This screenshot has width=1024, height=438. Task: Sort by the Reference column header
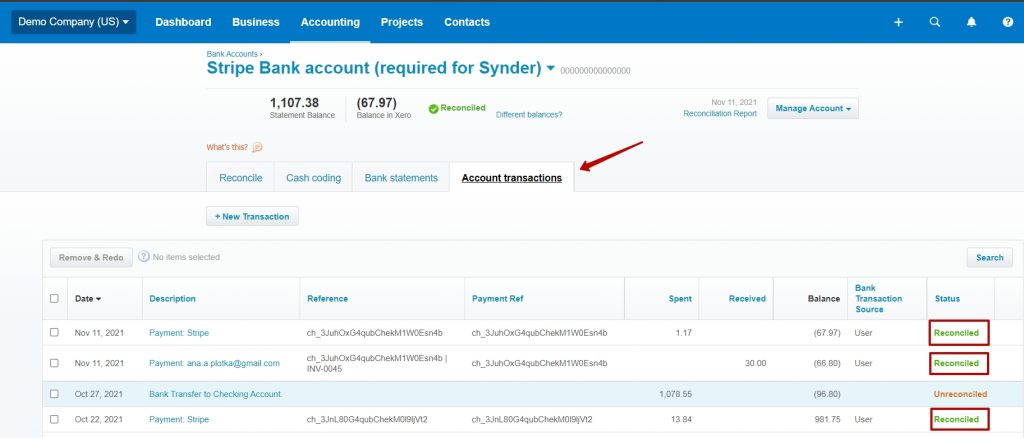pos(327,298)
